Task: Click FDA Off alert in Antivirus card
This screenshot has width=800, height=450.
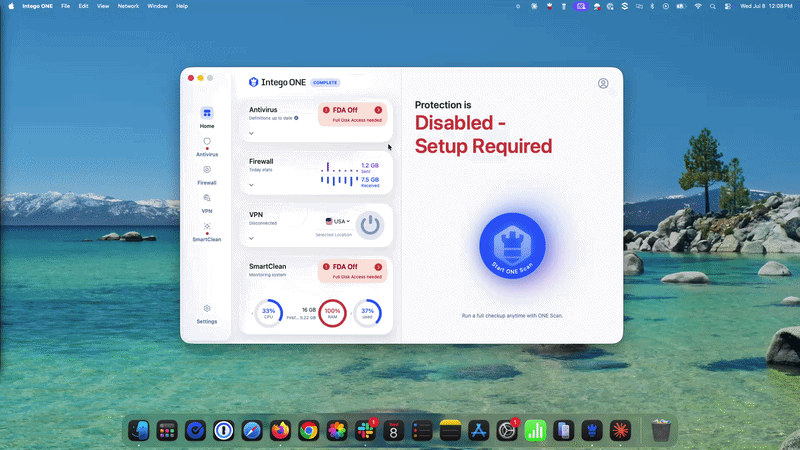Action: [x=352, y=114]
